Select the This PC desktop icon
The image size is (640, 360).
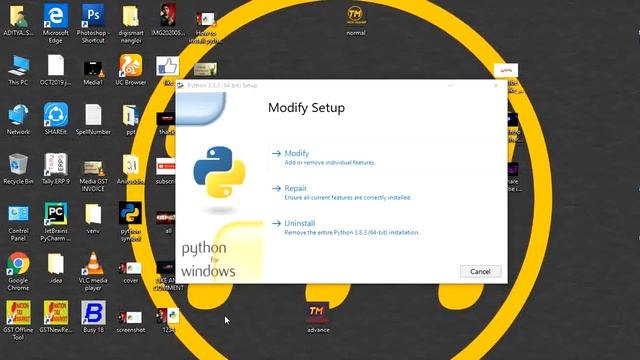18,70
